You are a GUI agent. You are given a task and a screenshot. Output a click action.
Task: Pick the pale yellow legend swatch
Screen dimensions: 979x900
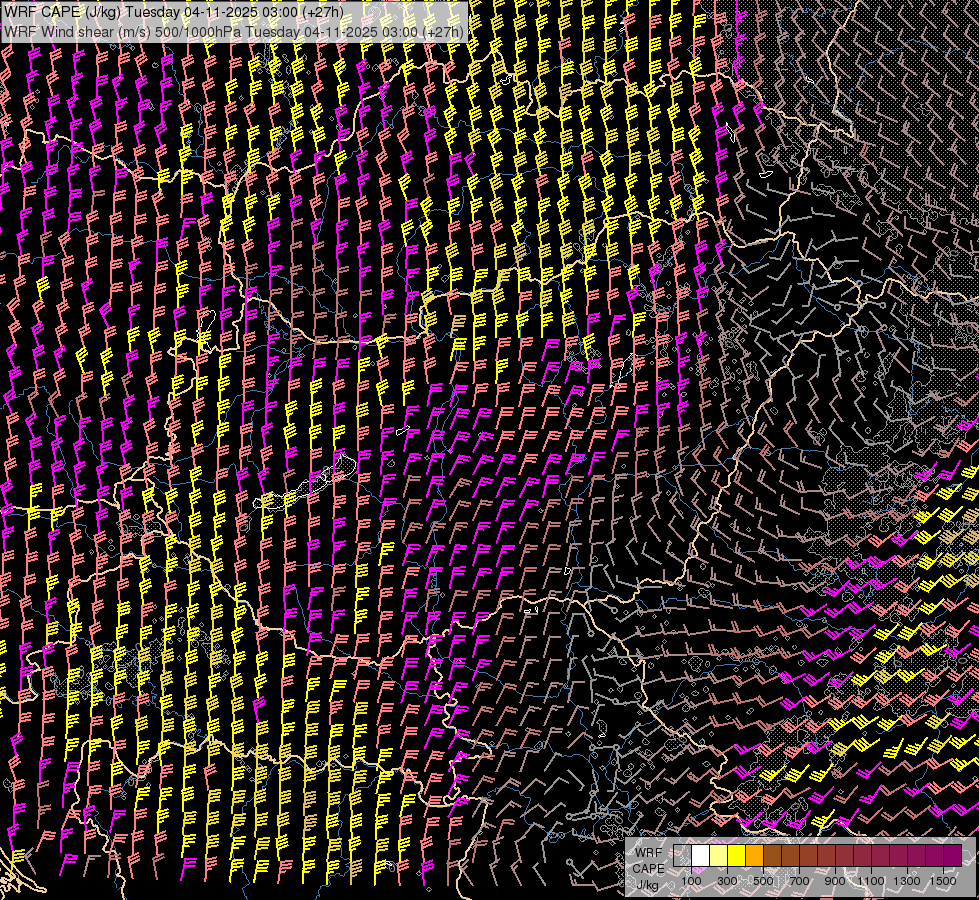click(x=718, y=855)
